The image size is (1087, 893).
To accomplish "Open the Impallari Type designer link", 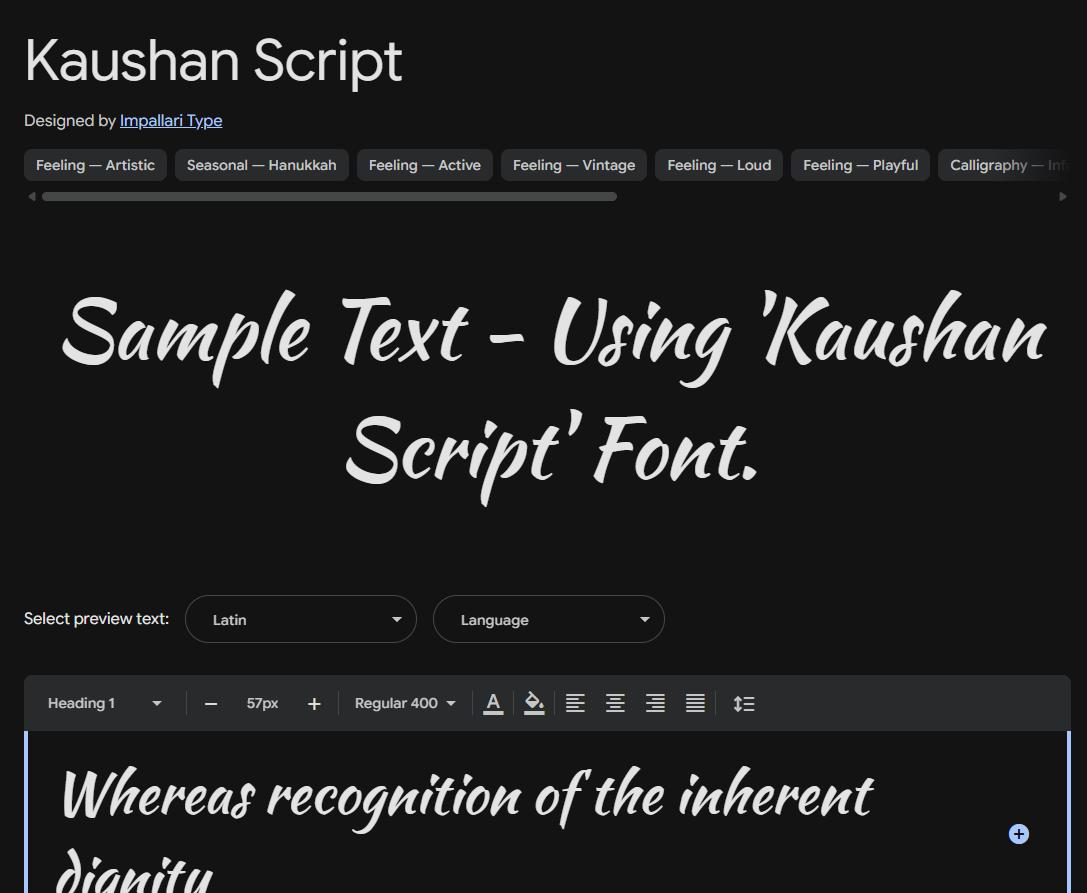I will [171, 121].
